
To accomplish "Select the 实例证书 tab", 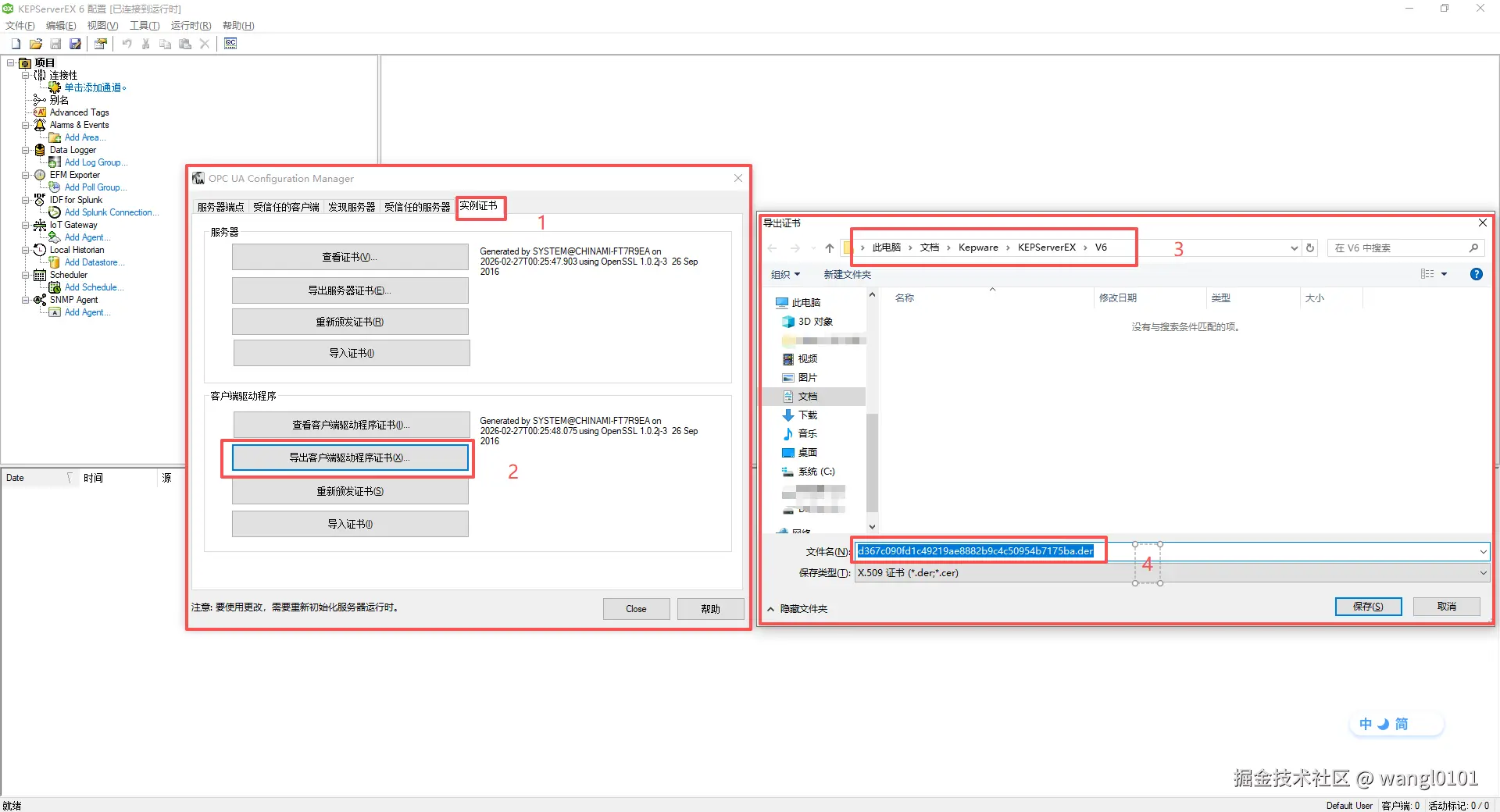I will click(479, 206).
